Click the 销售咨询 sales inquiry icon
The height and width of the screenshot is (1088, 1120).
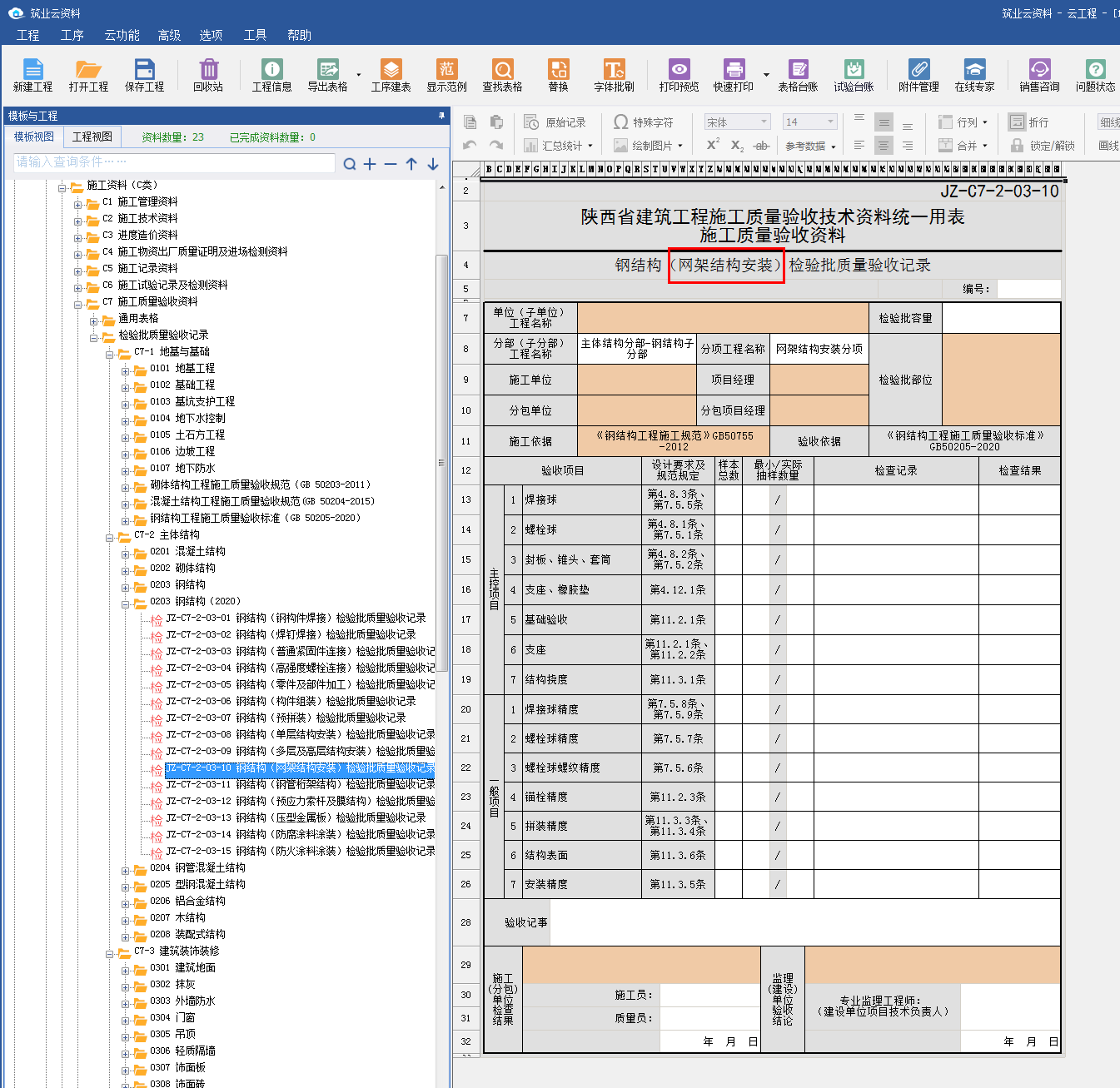pyautogui.click(x=1039, y=74)
